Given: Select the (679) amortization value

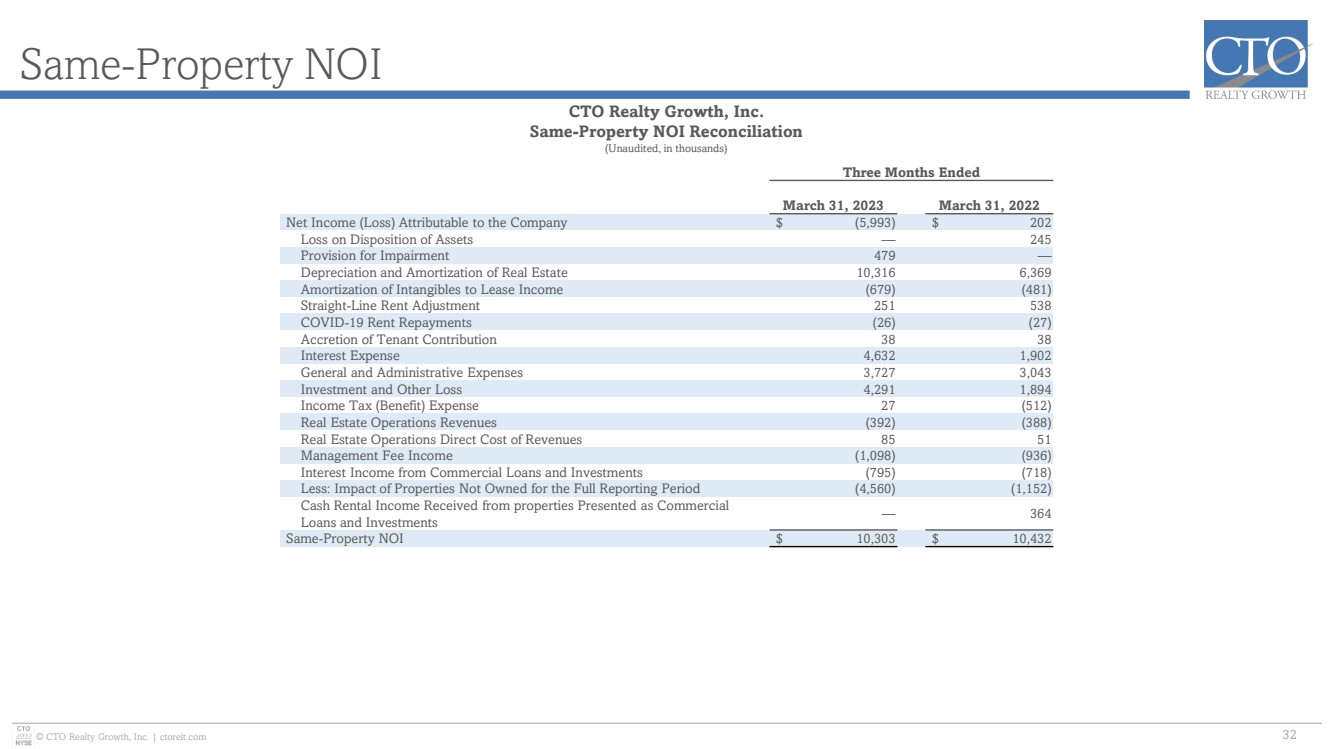Looking at the screenshot, I should tap(880, 290).
